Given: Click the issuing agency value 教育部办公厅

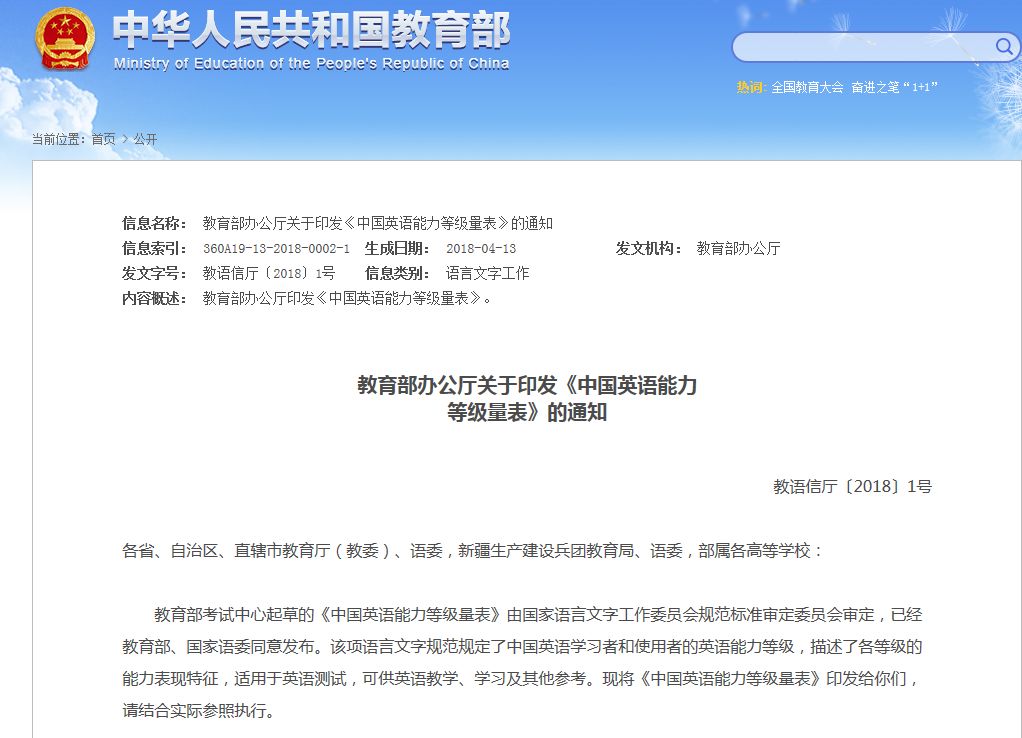Looking at the screenshot, I should coord(738,248).
